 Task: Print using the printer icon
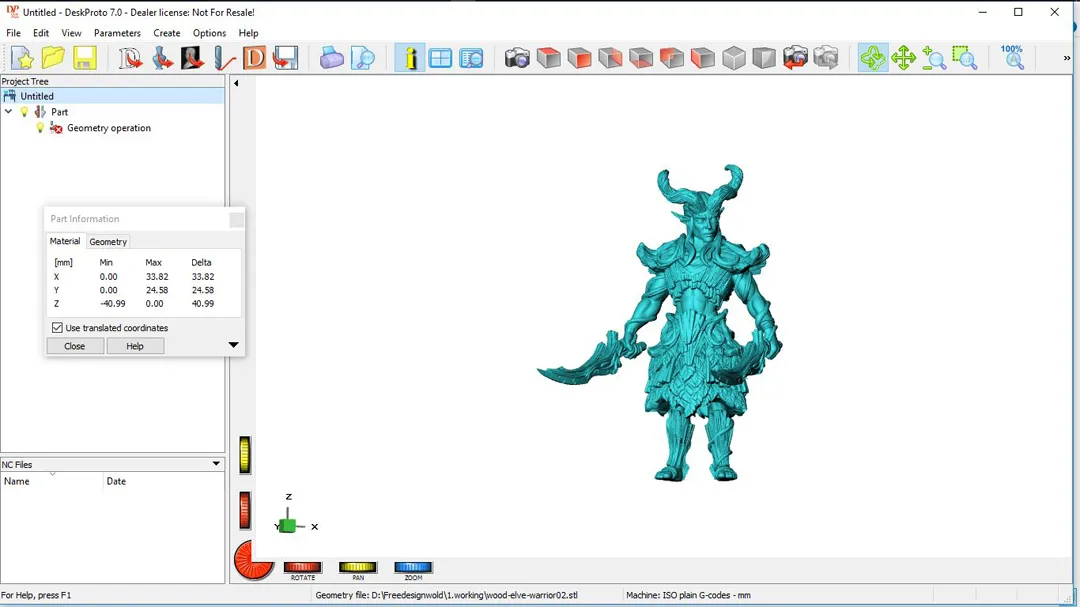coord(331,58)
